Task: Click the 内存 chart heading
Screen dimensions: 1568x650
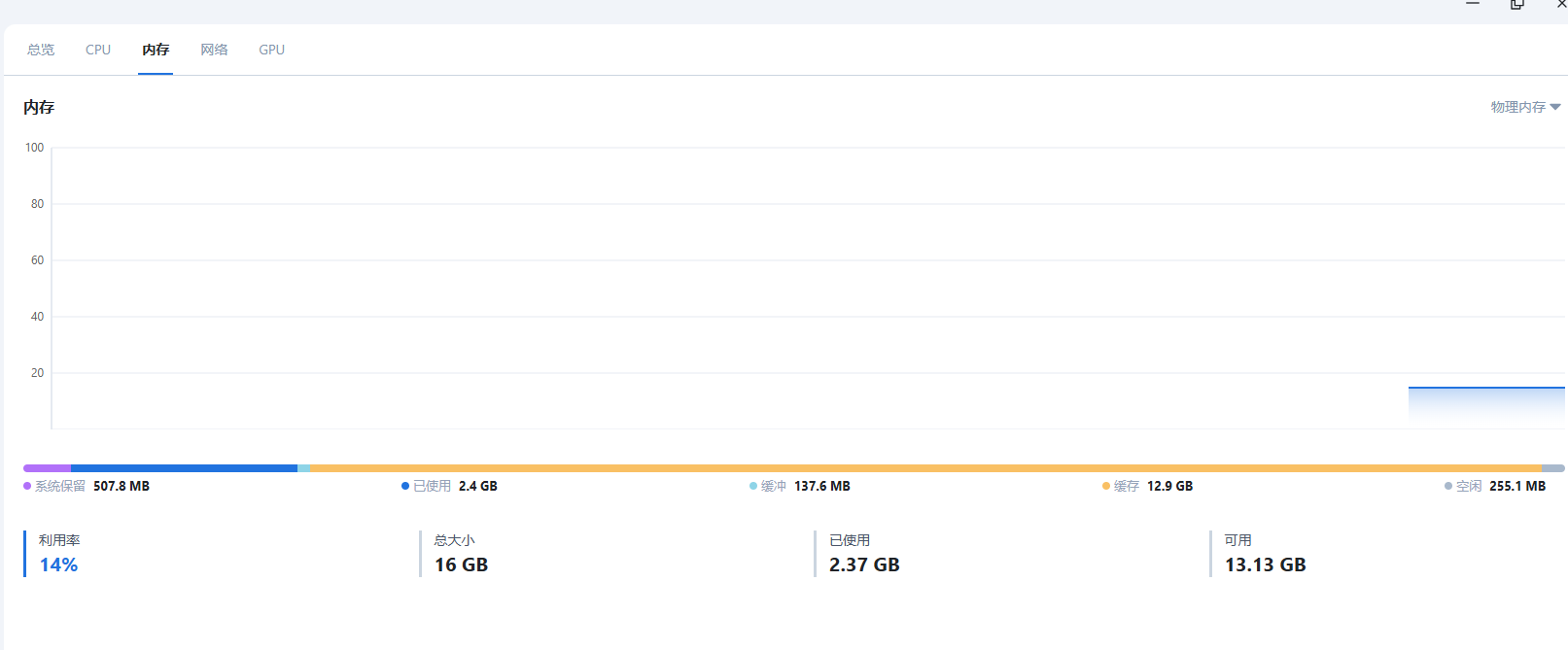Action: [39, 107]
